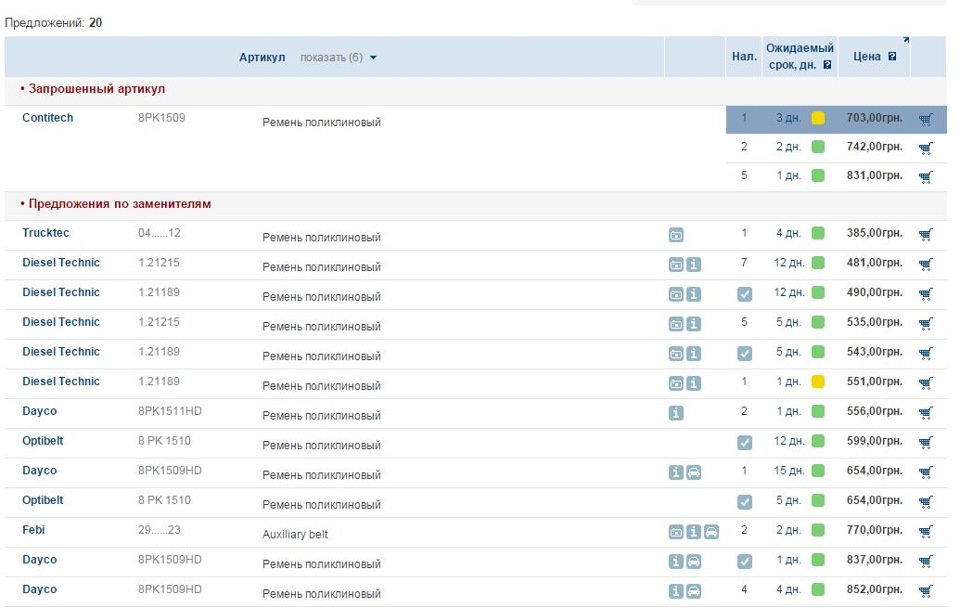Image resolution: width=960 pixels, height=608 pixels.
Task: Click the Артикул column header
Action: pos(262,58)
